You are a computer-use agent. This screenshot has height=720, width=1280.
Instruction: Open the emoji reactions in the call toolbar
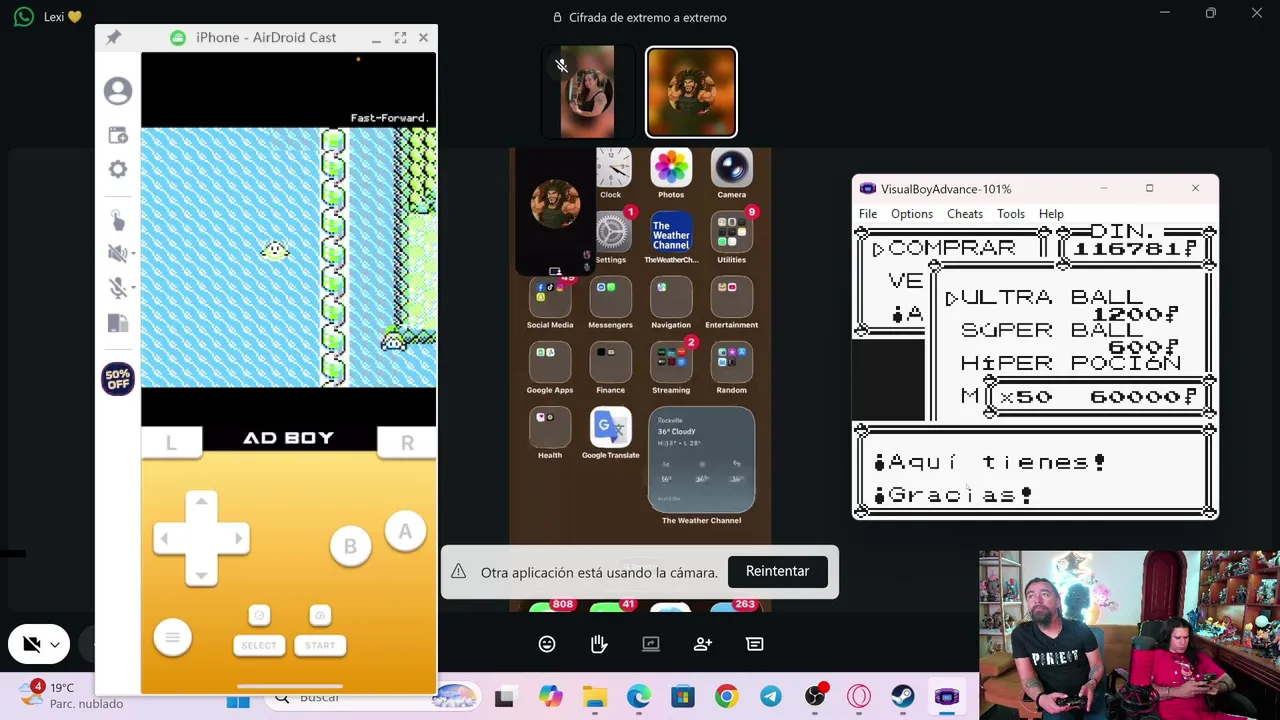[547, 644]
